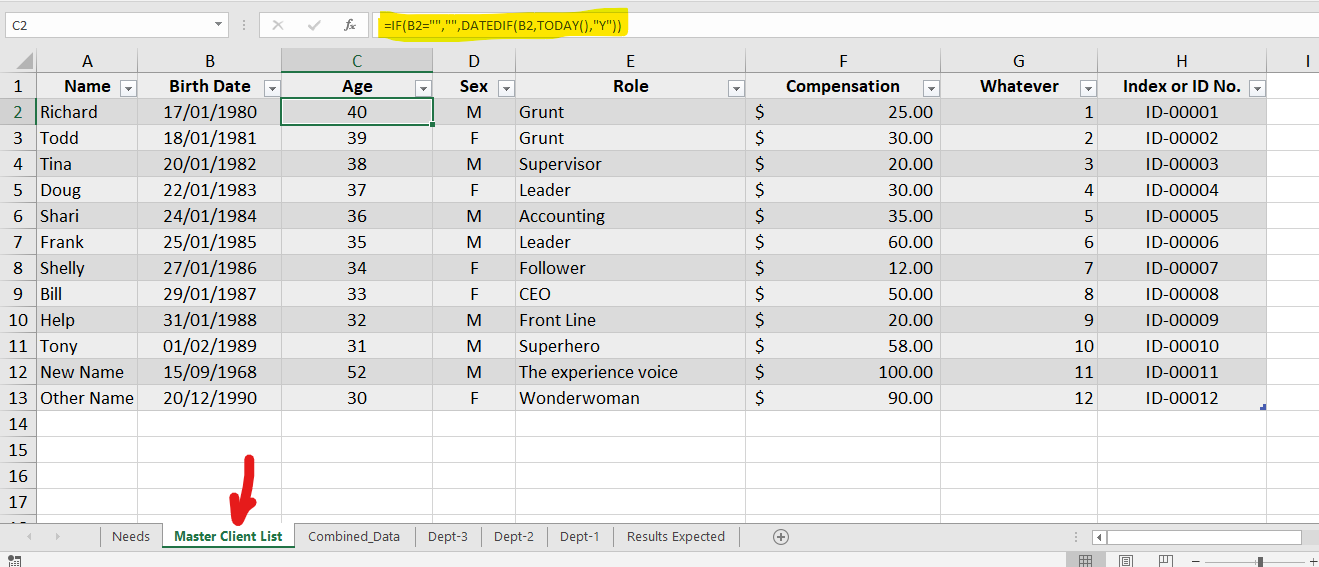Image resolution: width=1319 pixels, height=567 pixels.
Task: Click the horizontal scrollbar left arrow
Action: 1099,537
